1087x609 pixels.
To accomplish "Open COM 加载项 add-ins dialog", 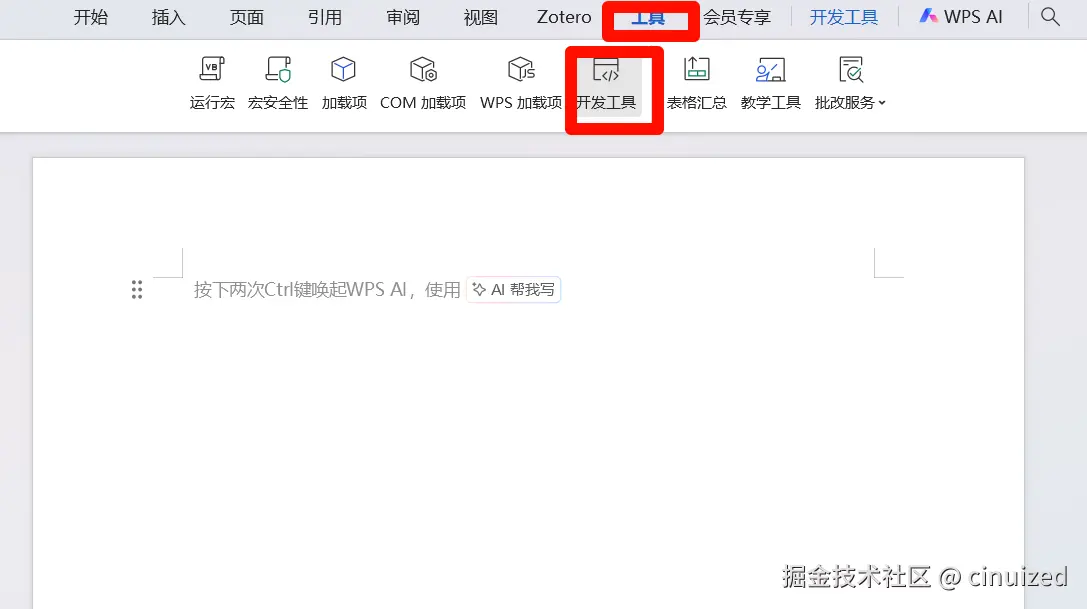I will pos(423,83).
